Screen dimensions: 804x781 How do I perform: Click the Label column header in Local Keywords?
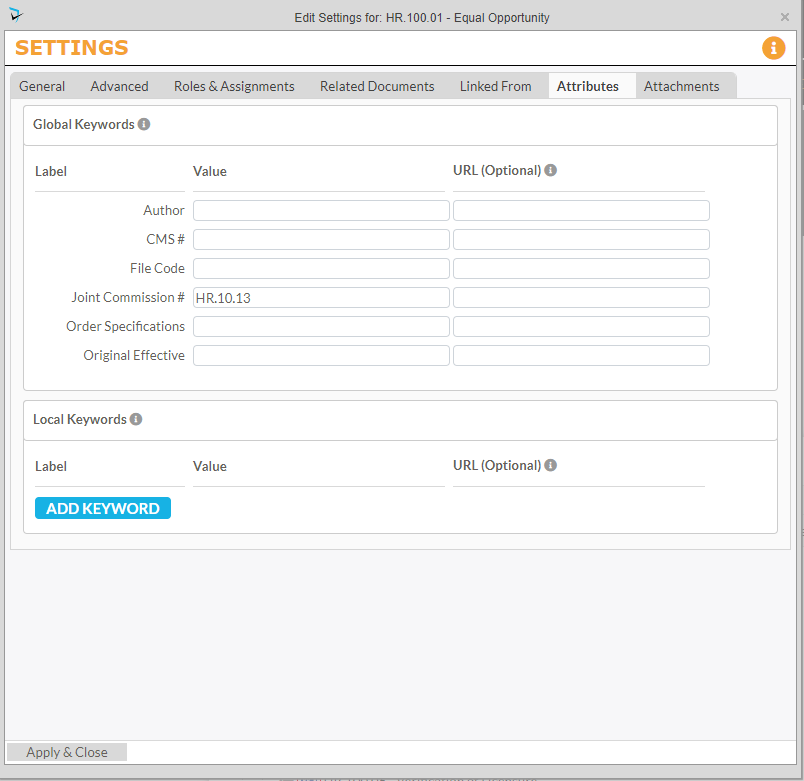(x=51, y=466)
